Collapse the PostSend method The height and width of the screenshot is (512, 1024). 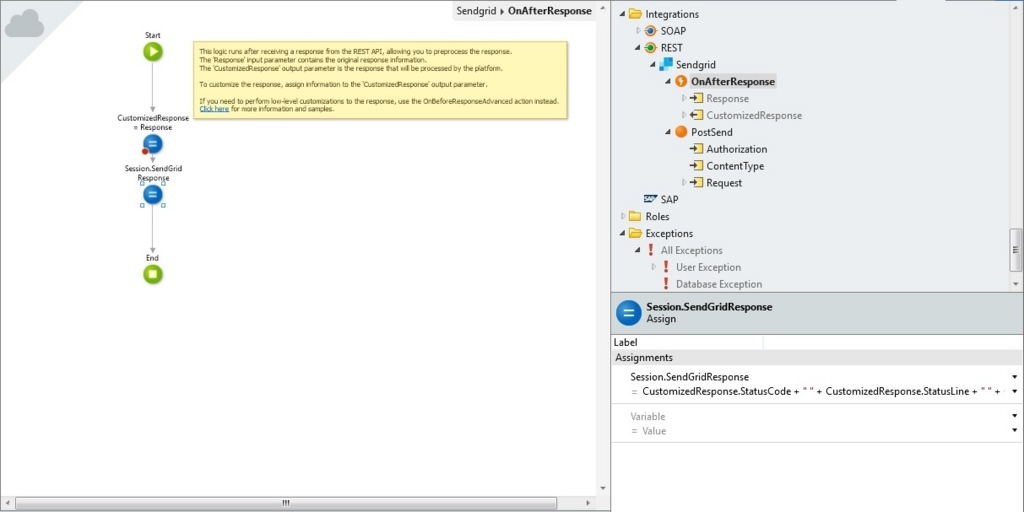tap(669, 132)
